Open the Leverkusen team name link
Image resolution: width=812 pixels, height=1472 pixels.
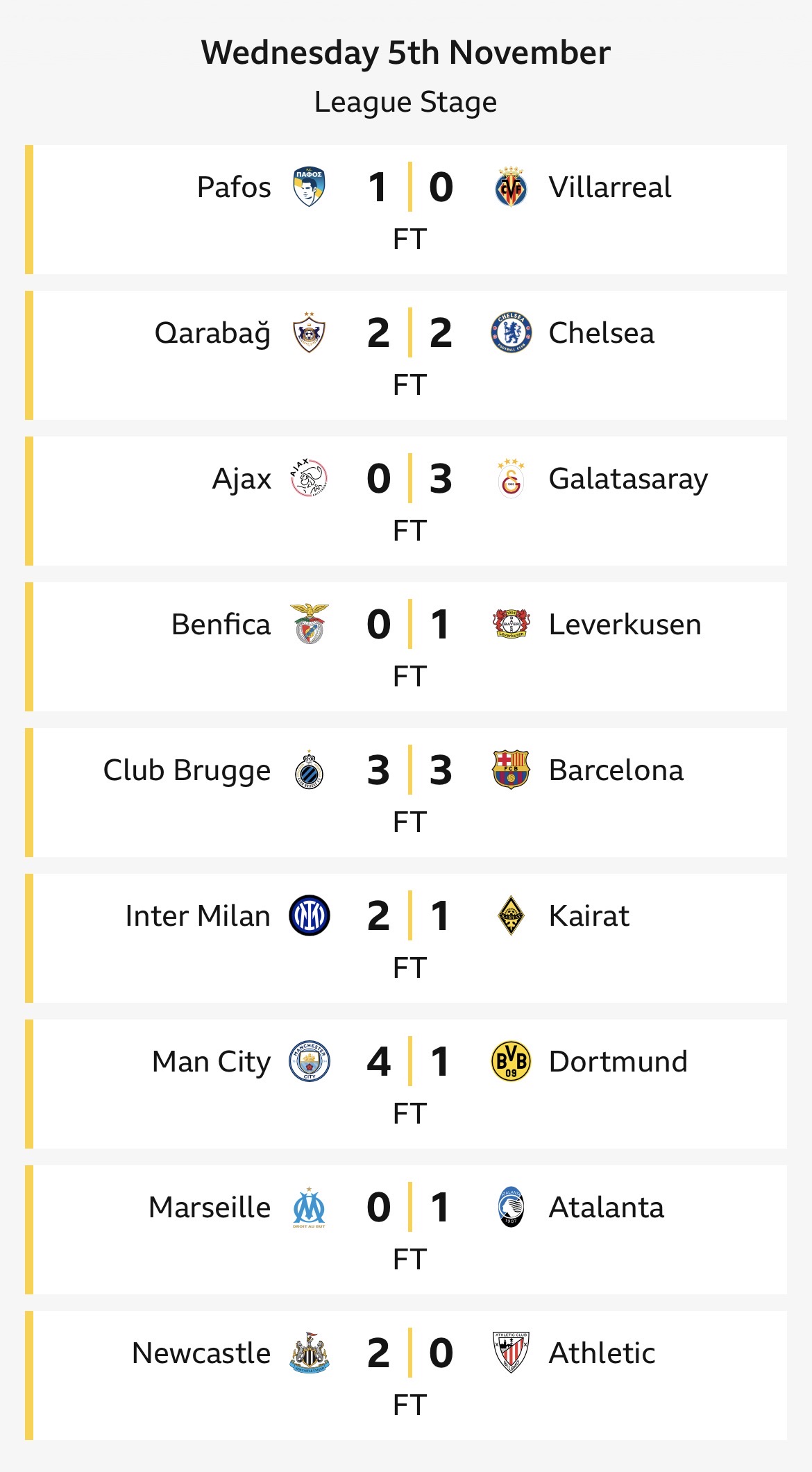[x=625, y=625]
